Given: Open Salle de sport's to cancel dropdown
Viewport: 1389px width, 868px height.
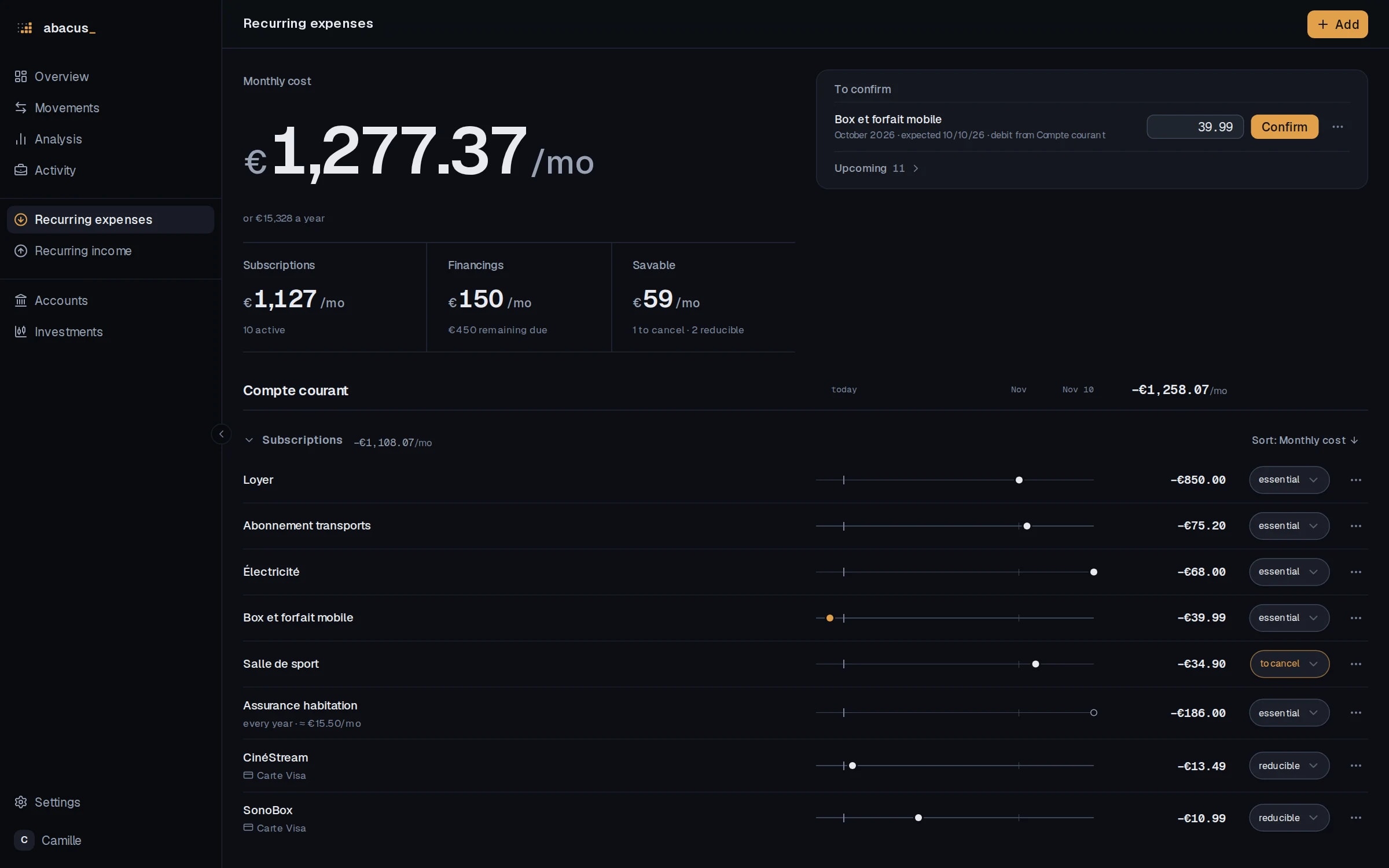Looking at the screenshot, I should pyautogui.click(x=1289, y=664).
